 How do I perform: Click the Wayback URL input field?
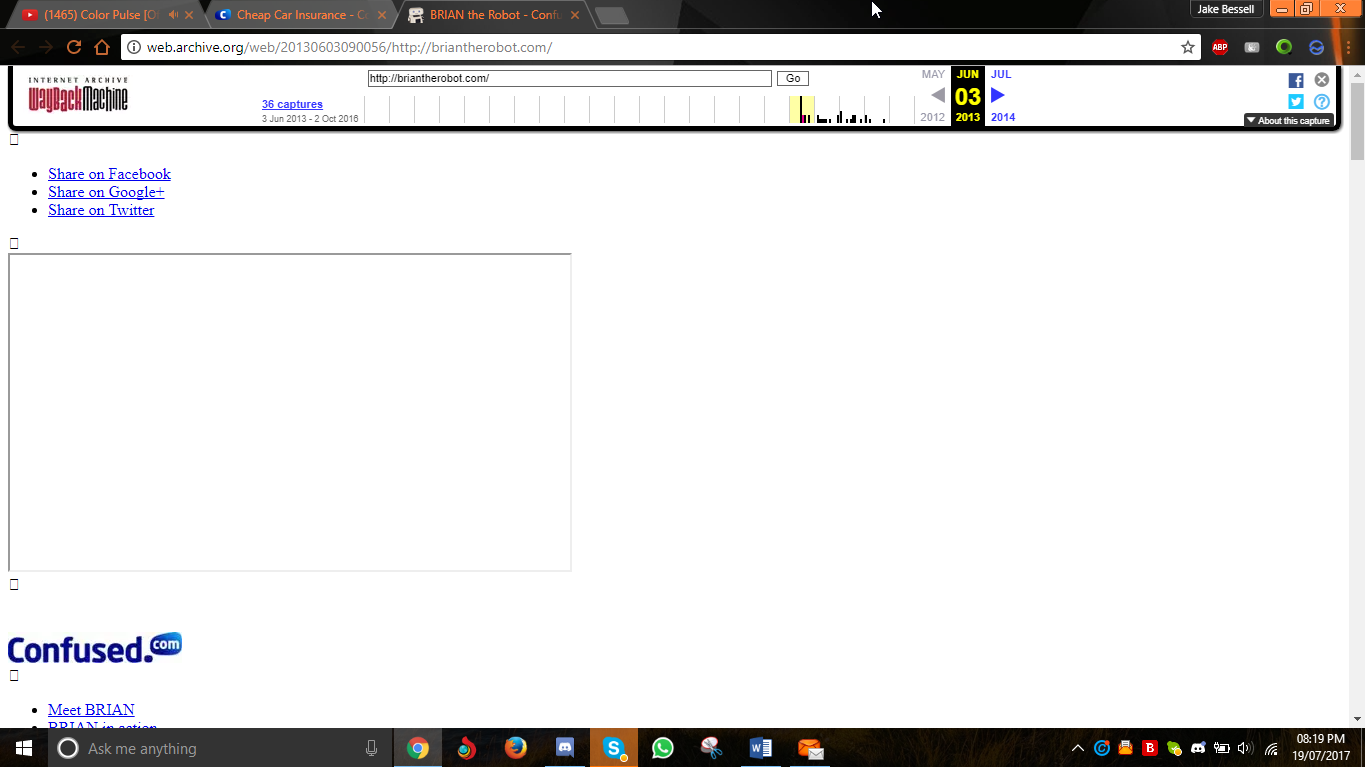point(569,78)
